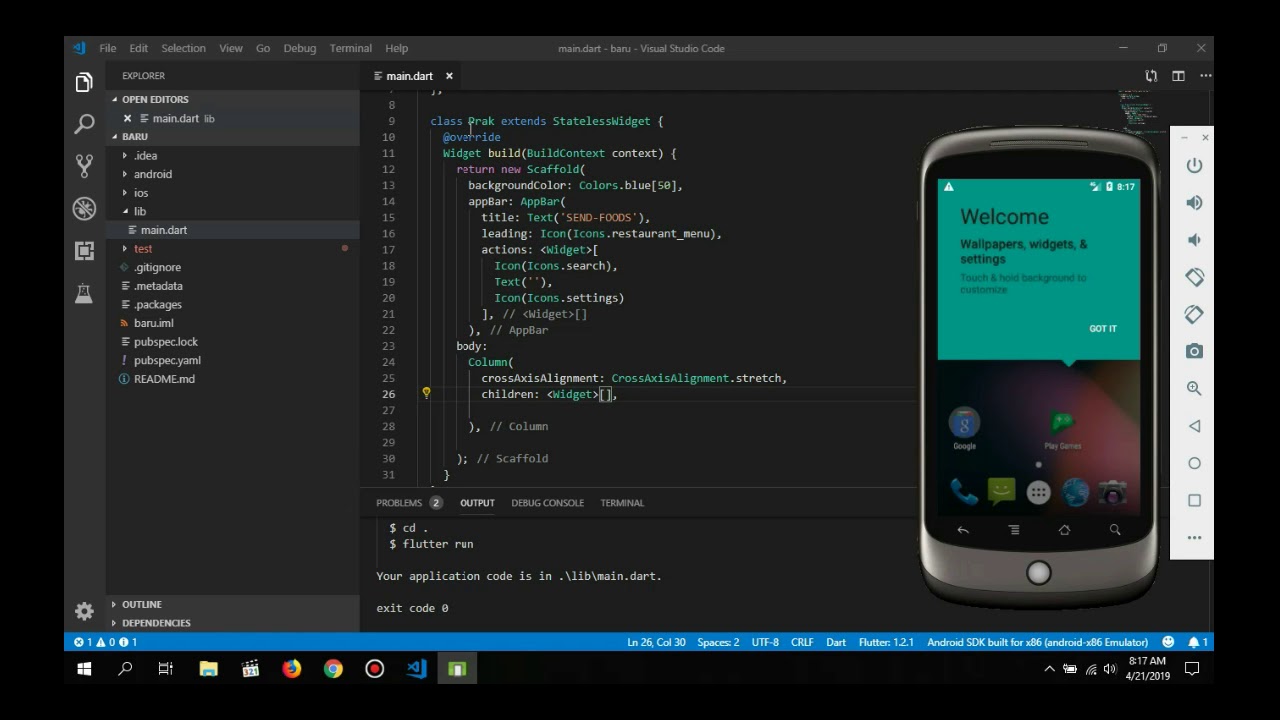This screenshot has height=720, width=1280.
Task: Click the errors and warnings status indicator
Action: click(105, 642)
